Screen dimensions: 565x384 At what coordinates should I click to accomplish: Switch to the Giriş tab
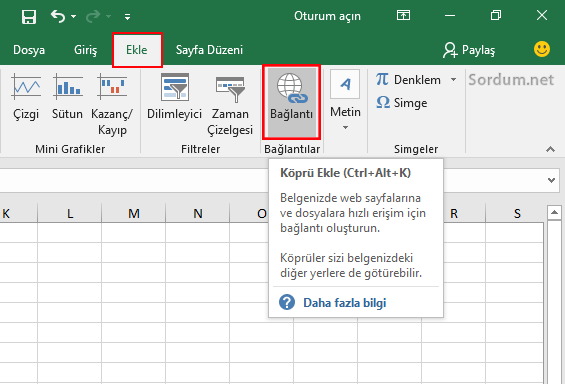click(x=85, y=50)
